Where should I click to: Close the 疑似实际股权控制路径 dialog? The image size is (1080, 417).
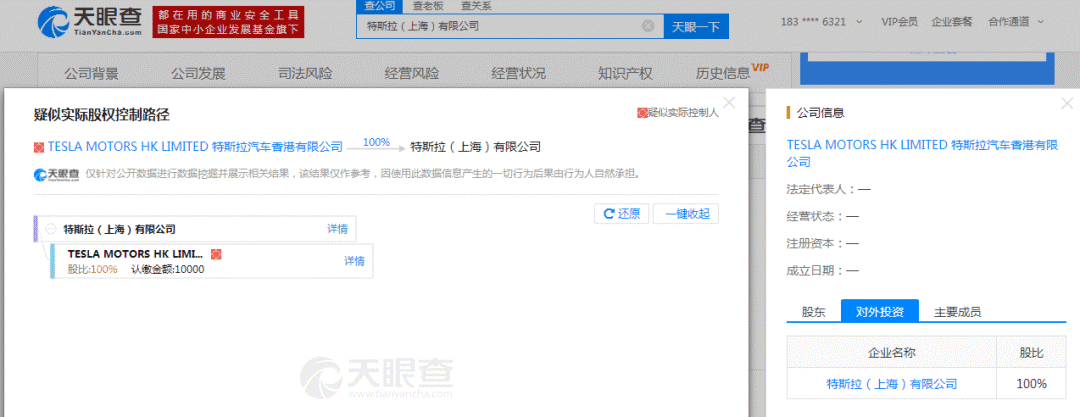click(729, 103)
